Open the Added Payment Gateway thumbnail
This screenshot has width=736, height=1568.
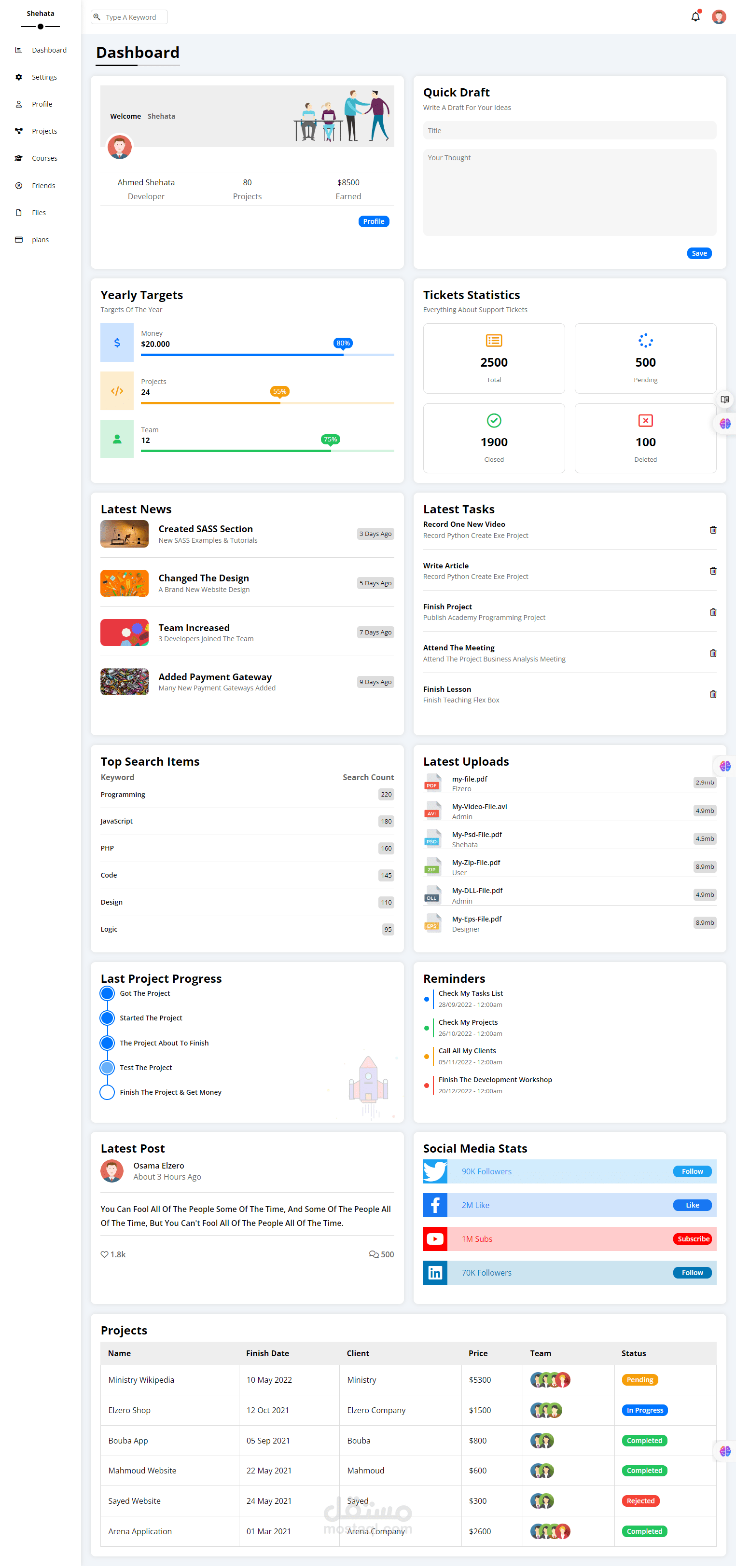point(124,682)
